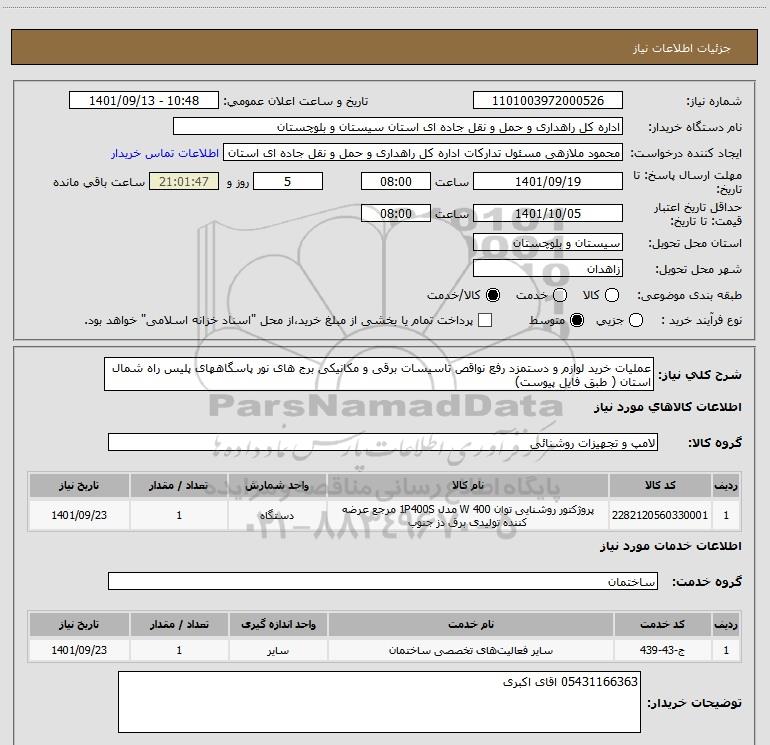This screenshot has width=770, height=745.
Task: Click service code ج-43-439 cell
Action: tap(662, 650)
